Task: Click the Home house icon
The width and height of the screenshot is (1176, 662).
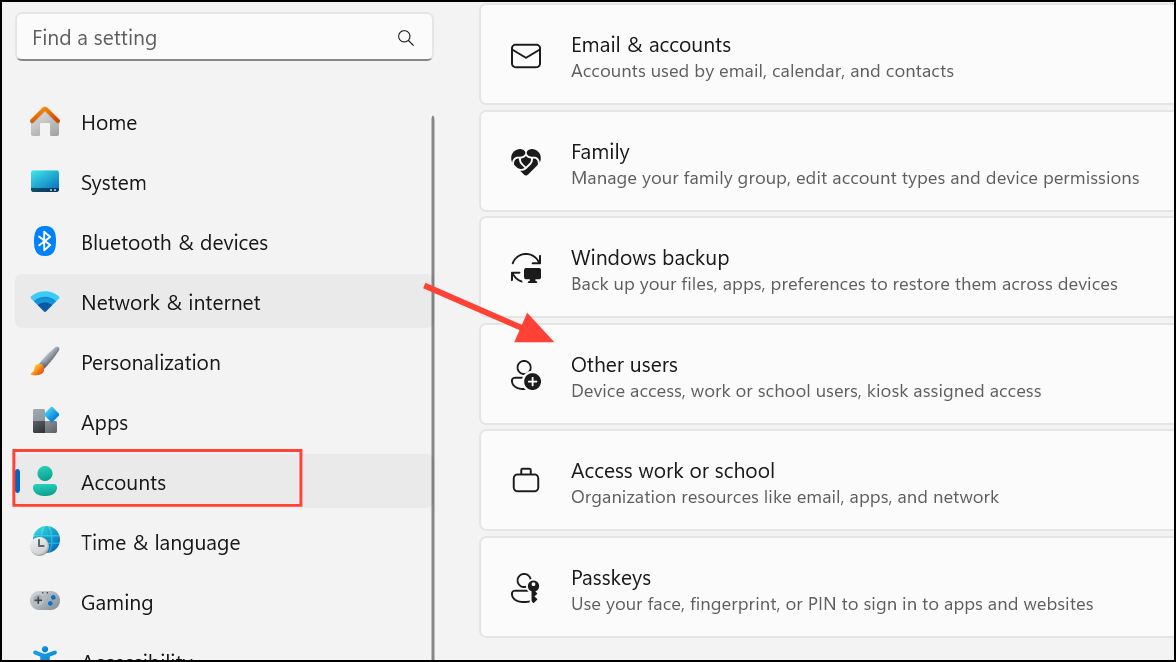Action: (45, 121)
